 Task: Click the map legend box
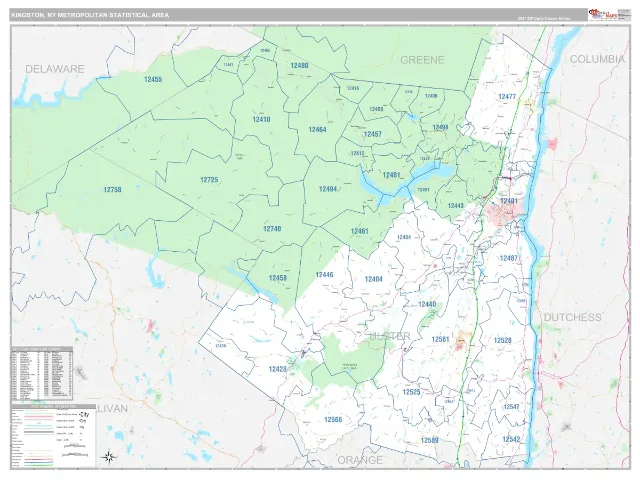tap(53, 436)
